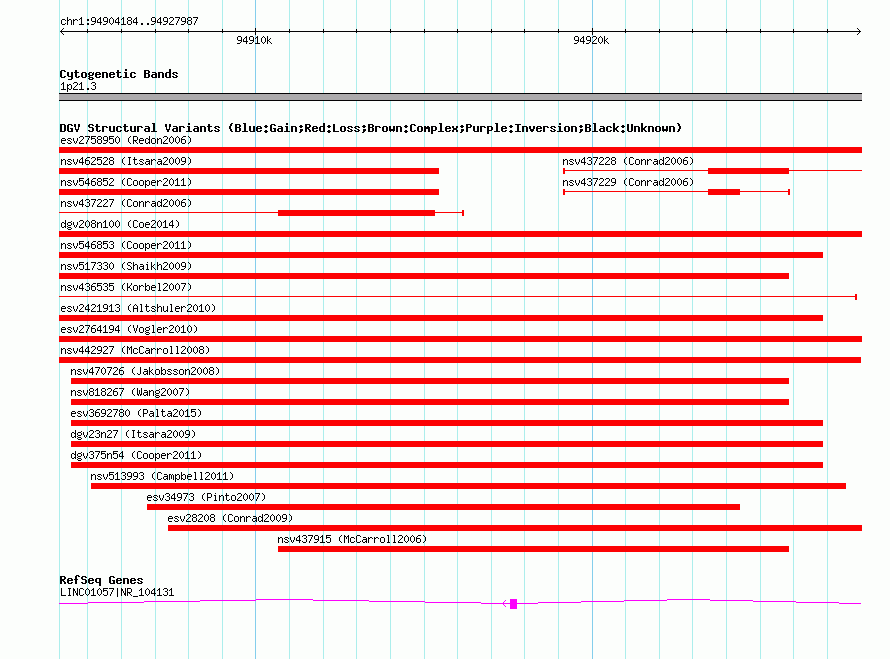Open the nsv437229 (Conrad2006) variant label
The image size is (890, 659).
click(628, 182)
